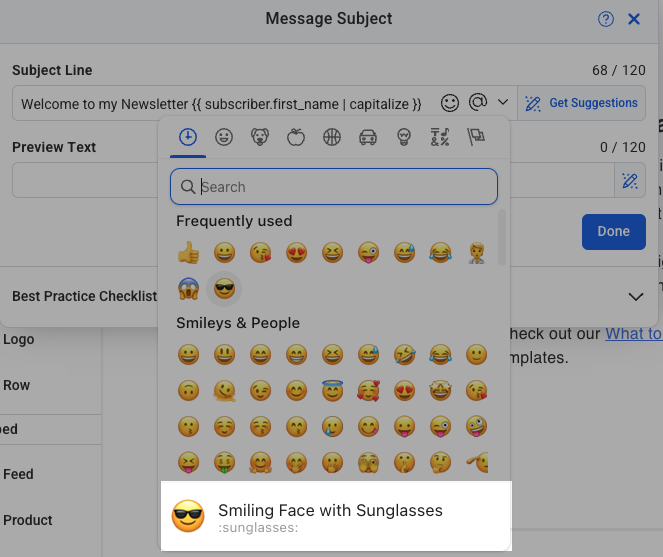The image size is (663, 557).
Task: Click the magic wand beside Preview Text
Action: point(630,181)
